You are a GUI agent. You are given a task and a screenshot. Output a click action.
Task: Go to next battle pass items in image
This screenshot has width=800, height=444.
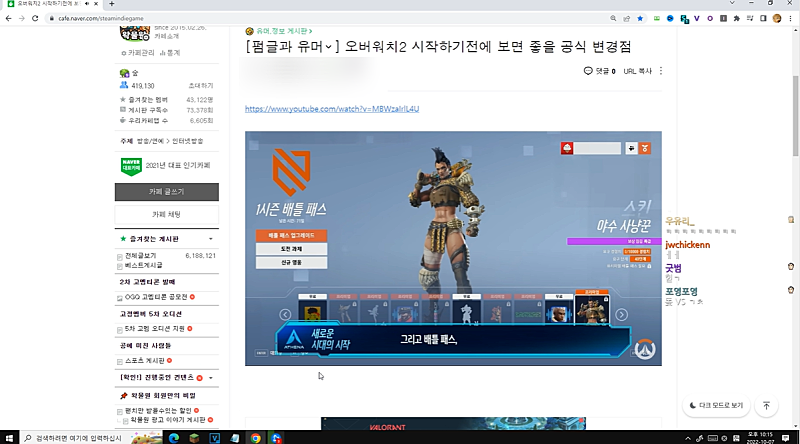[621, 314]
